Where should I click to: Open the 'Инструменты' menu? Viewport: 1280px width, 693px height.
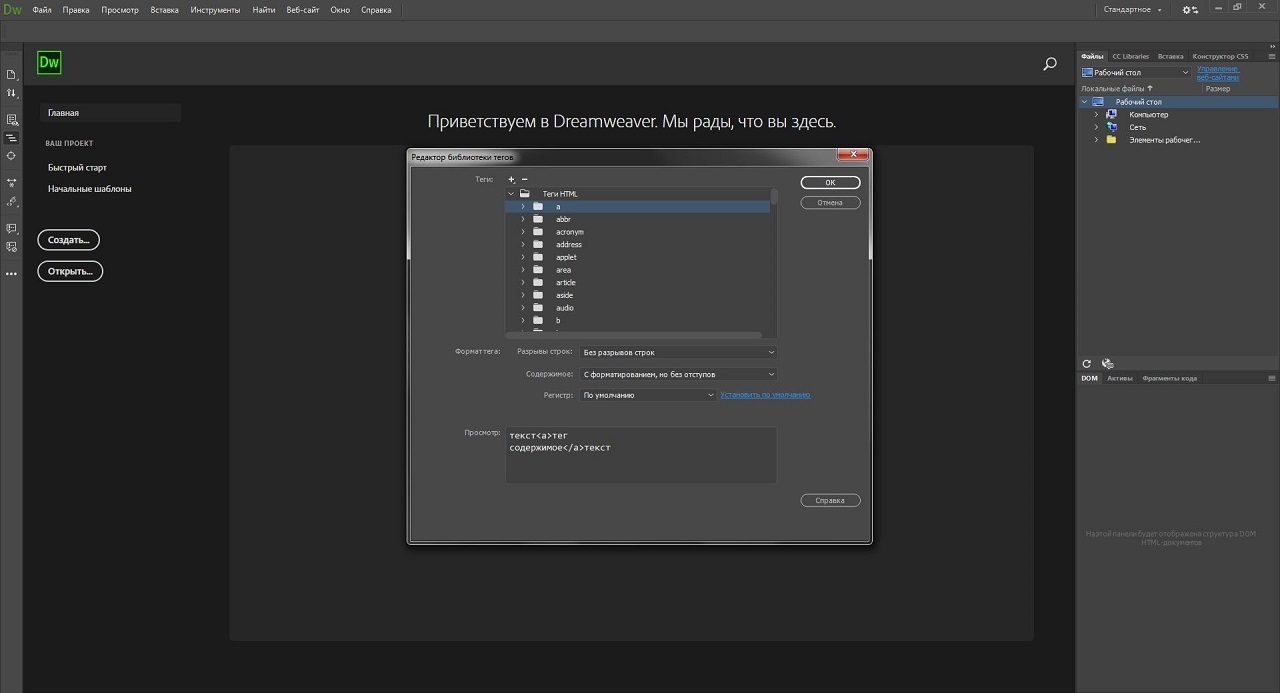pos(215,10)
